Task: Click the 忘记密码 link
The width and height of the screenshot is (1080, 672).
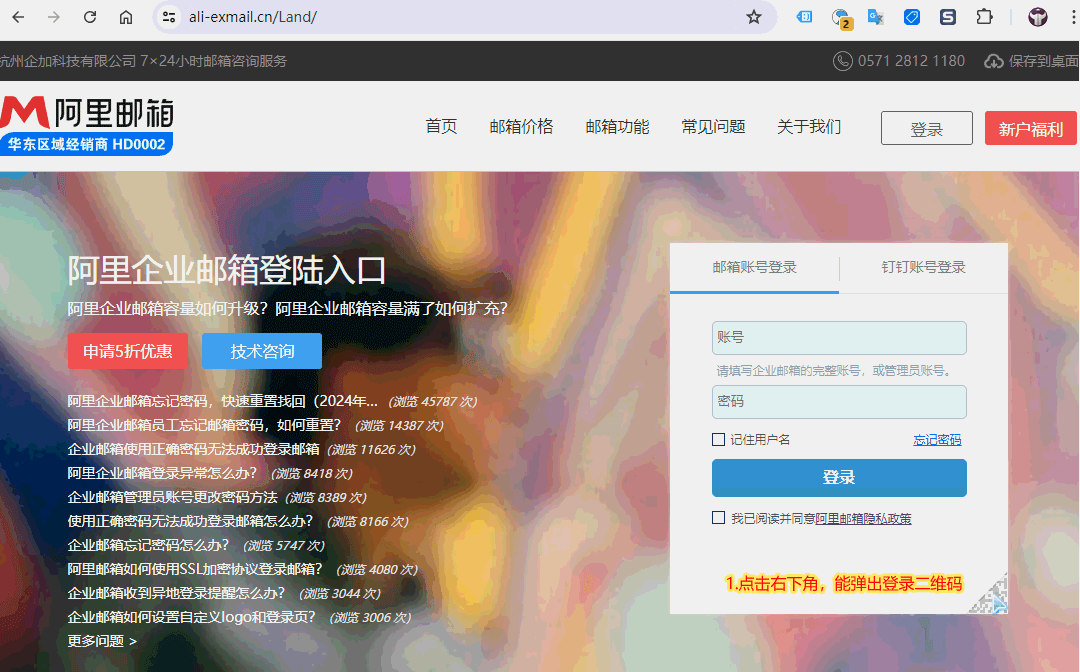Action: tap(937, 439)
